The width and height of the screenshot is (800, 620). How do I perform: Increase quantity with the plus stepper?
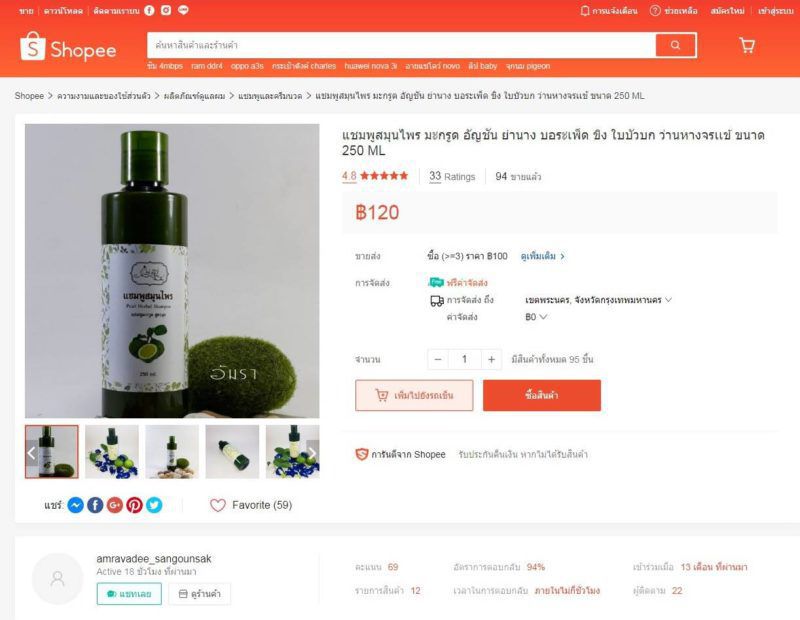491,359
